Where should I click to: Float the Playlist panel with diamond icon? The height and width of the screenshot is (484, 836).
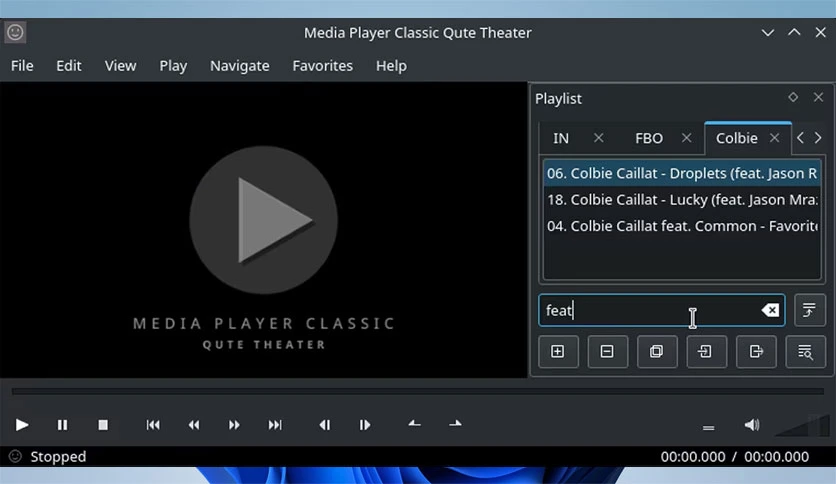(x=793, y=97)
